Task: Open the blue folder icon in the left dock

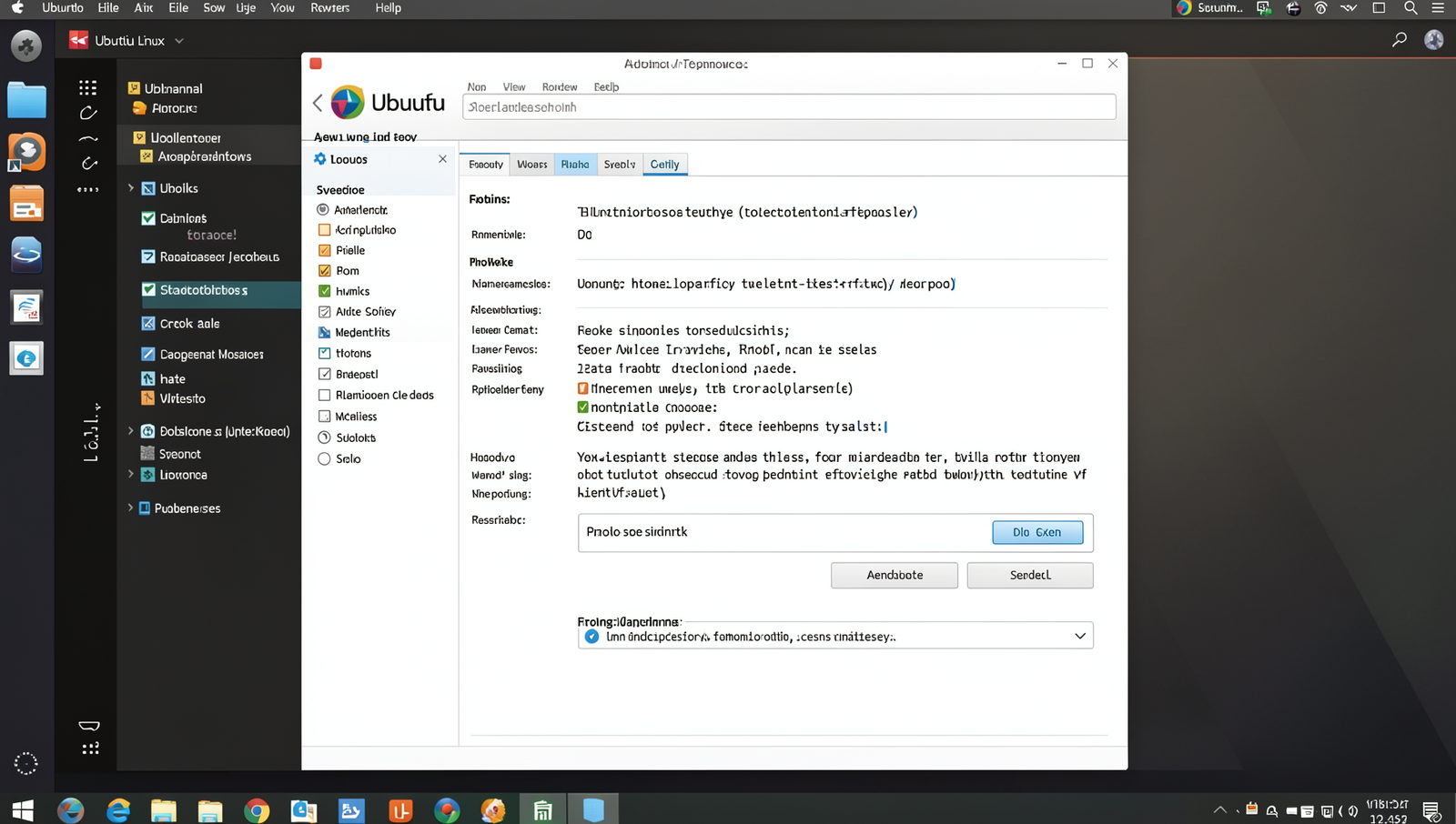Action: click(26, 99)
